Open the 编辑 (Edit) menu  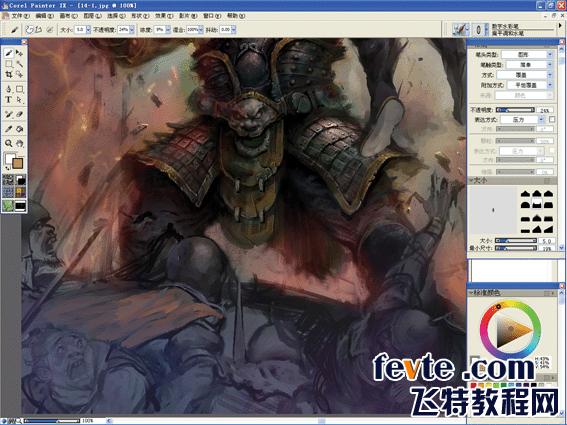pyautogui.click(x=44, y=16)
